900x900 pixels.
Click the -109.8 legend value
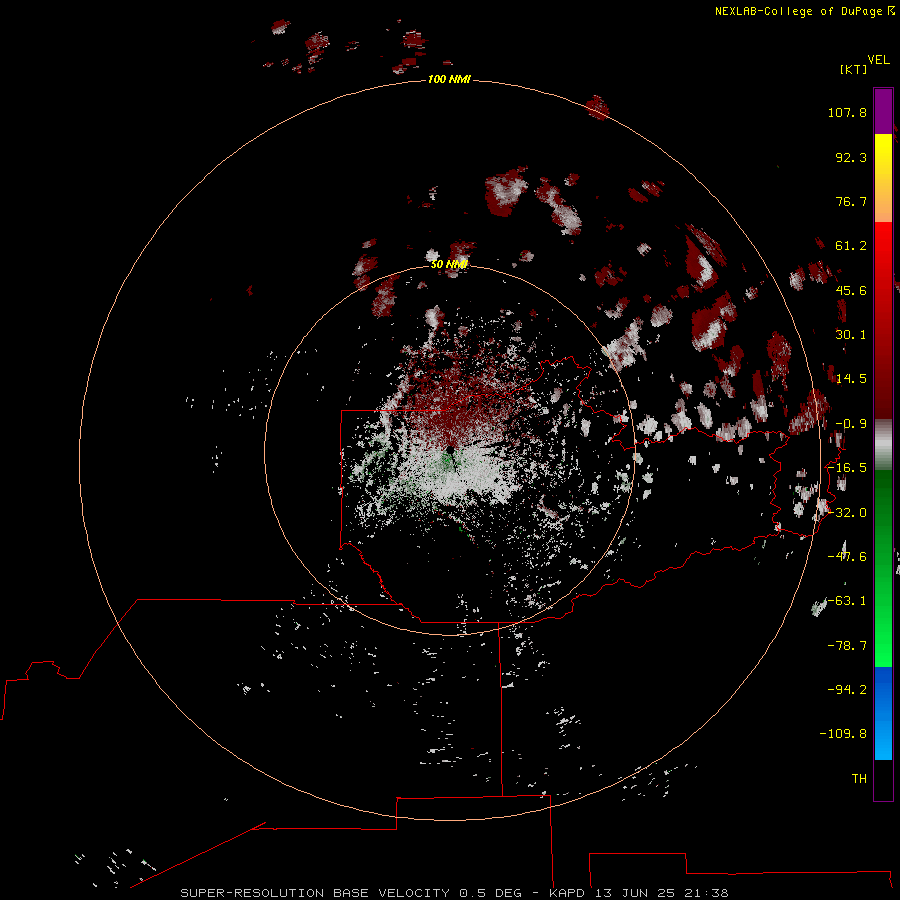[843, 734]
